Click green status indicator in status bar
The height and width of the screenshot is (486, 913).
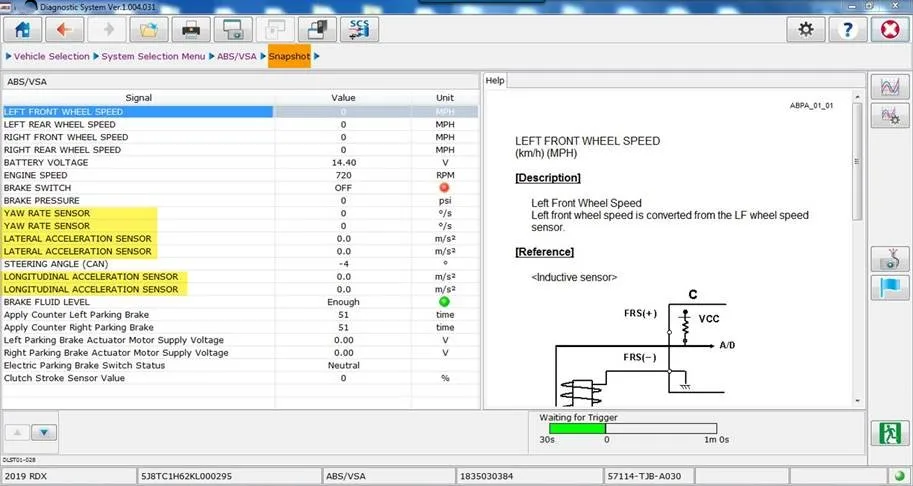click(x=900, y=476)
